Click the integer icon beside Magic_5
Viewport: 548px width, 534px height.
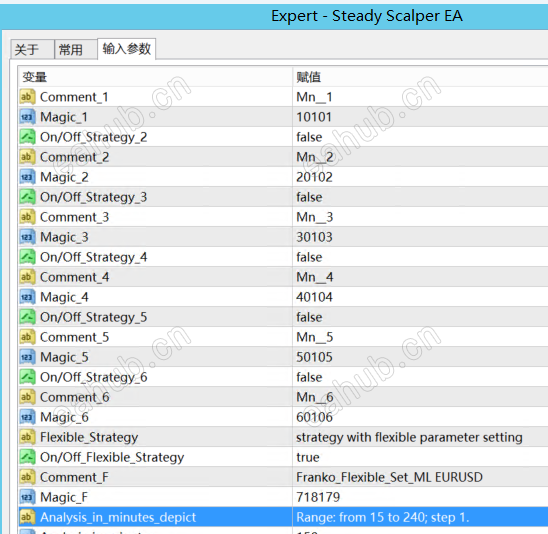click(x=27, y=357)
